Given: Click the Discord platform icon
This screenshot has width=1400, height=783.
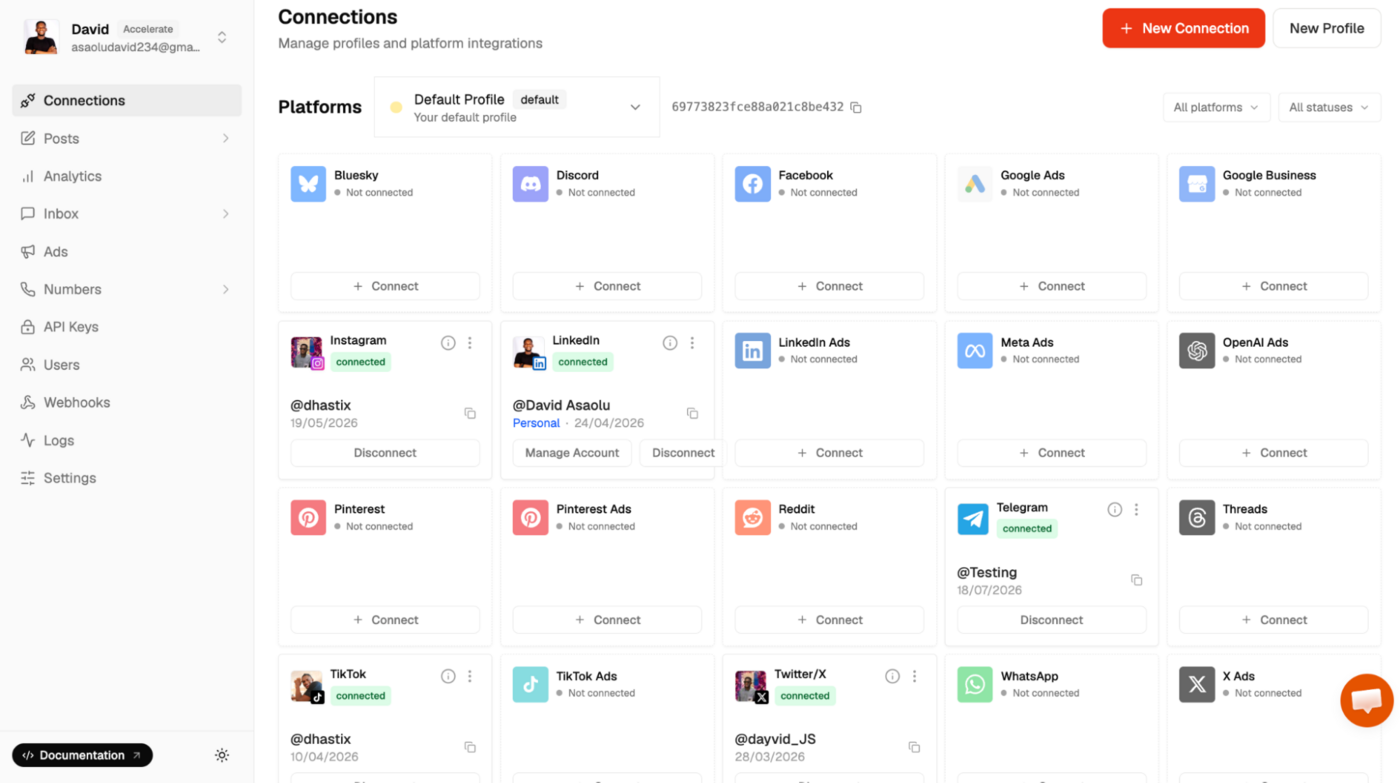Looking at the screenshot, I should click(530, 184).
